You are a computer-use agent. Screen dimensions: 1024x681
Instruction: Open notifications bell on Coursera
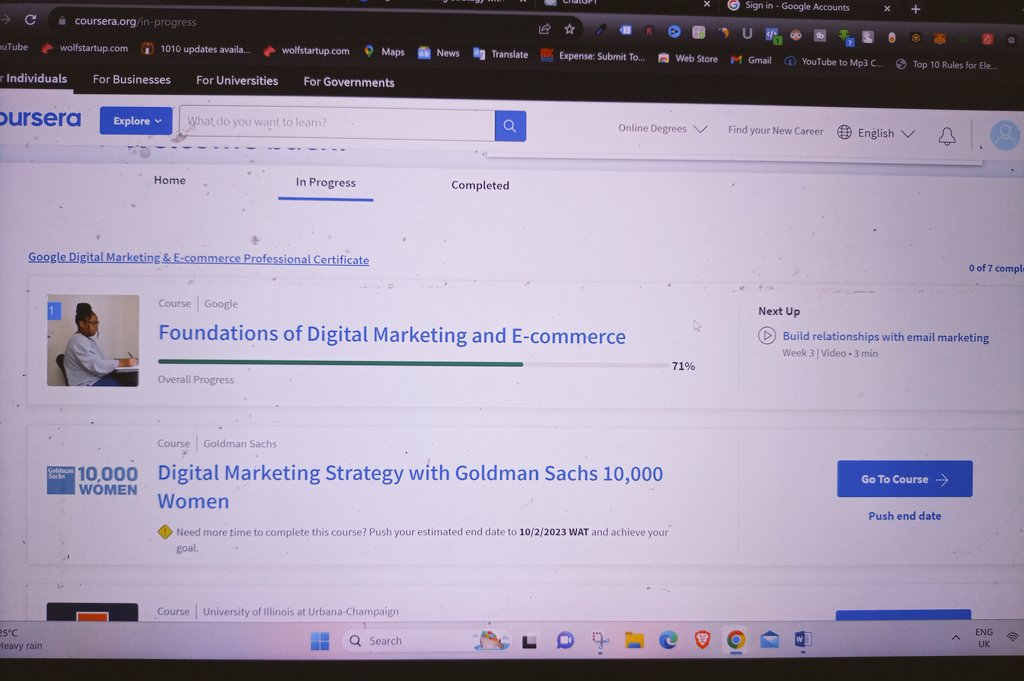[946, 134]
